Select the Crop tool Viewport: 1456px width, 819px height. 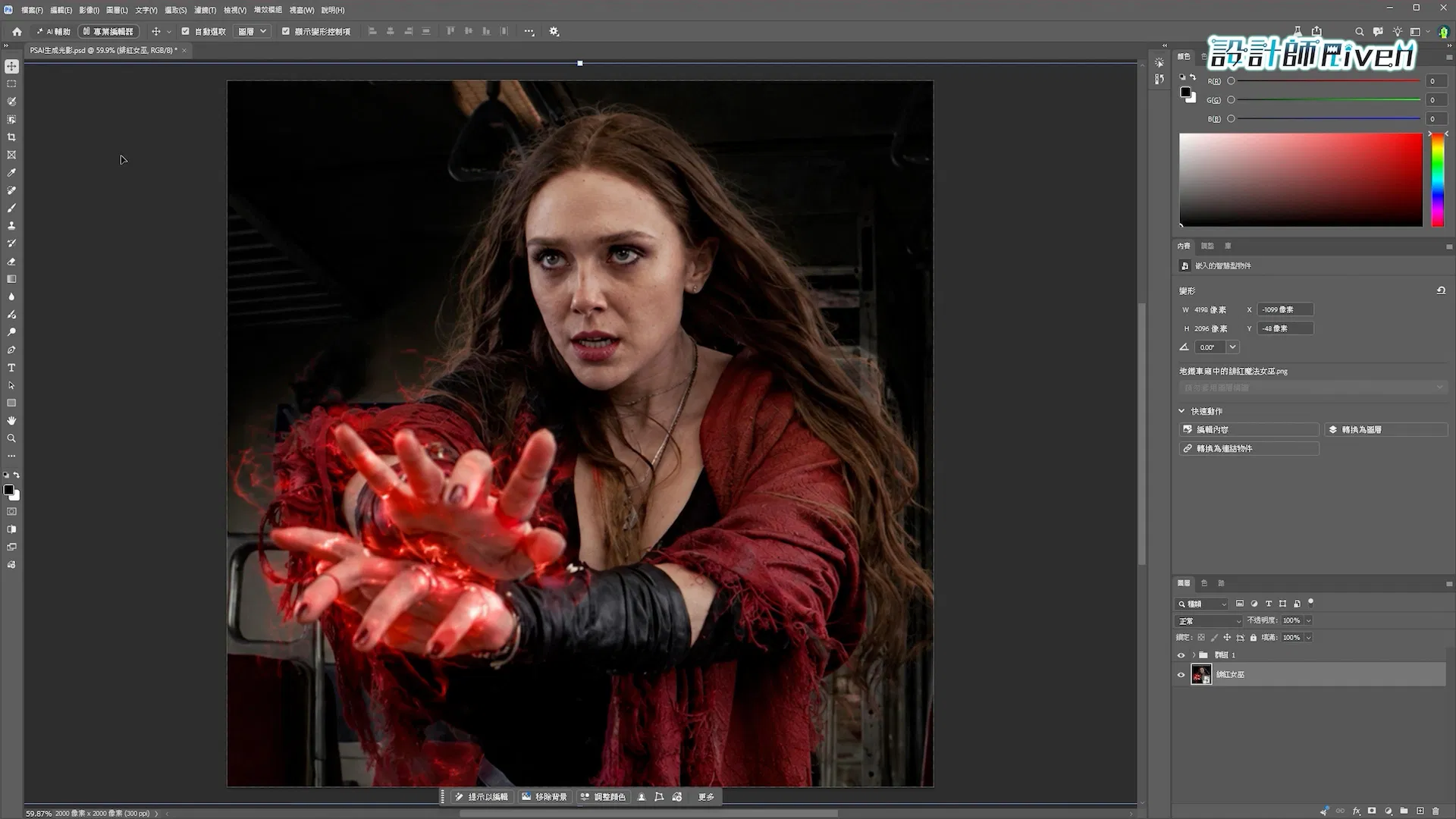11,137
